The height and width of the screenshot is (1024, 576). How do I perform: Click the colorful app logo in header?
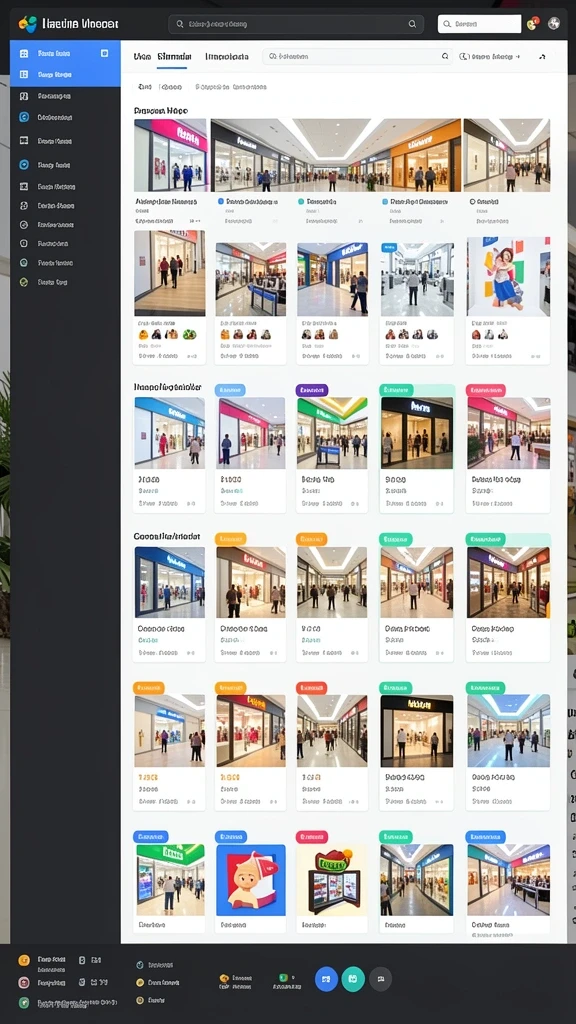[28, 24]
